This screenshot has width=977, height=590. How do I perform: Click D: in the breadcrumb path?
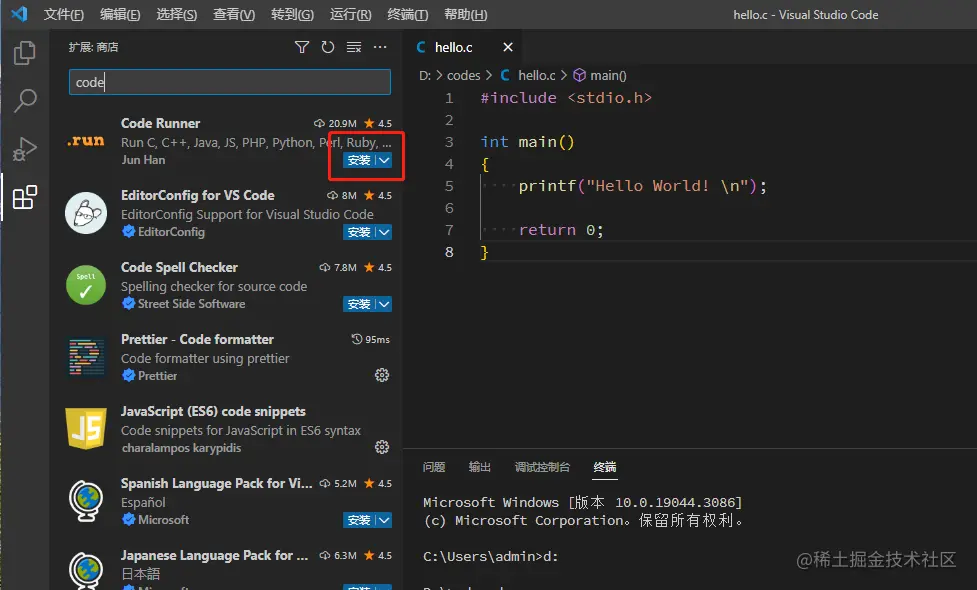(425, 75)
